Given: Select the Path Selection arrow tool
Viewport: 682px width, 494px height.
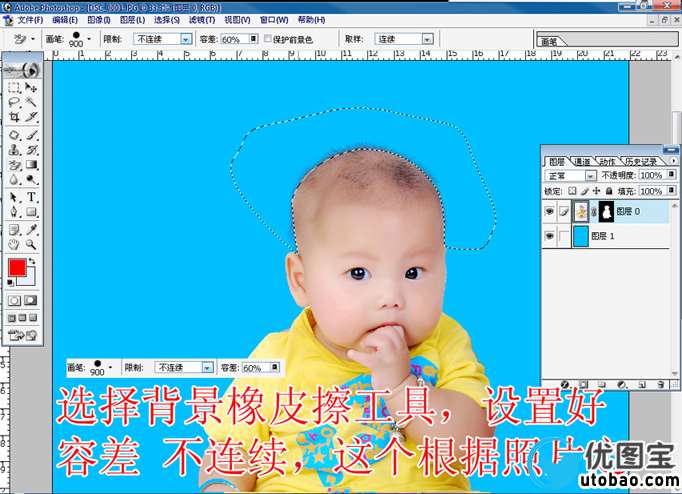Looking at the screenshot, I should (x=14, y=197).
